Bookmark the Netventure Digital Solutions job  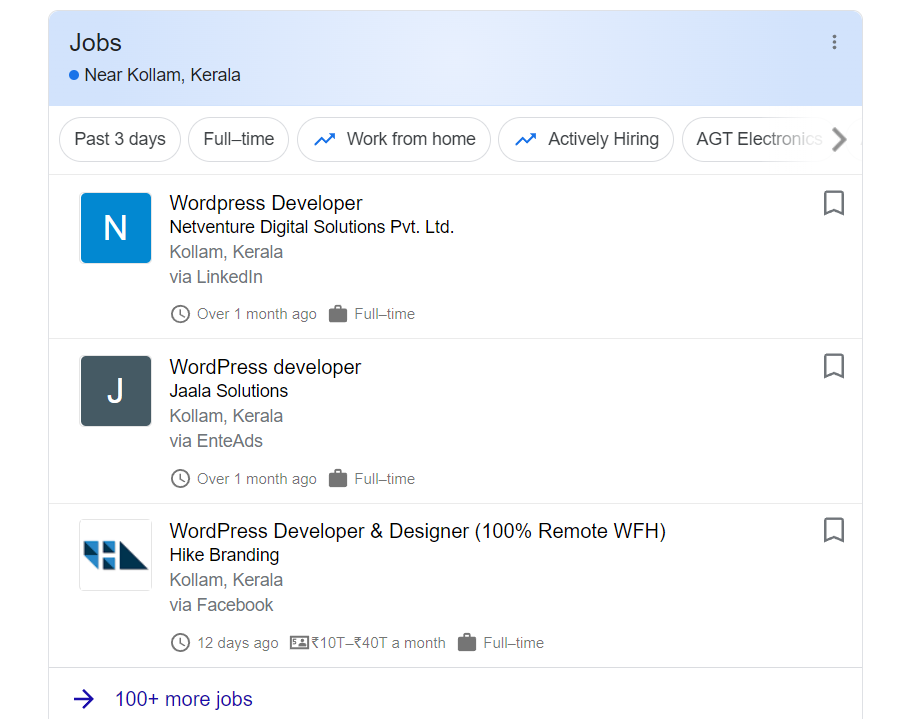[x=833, y=203]
